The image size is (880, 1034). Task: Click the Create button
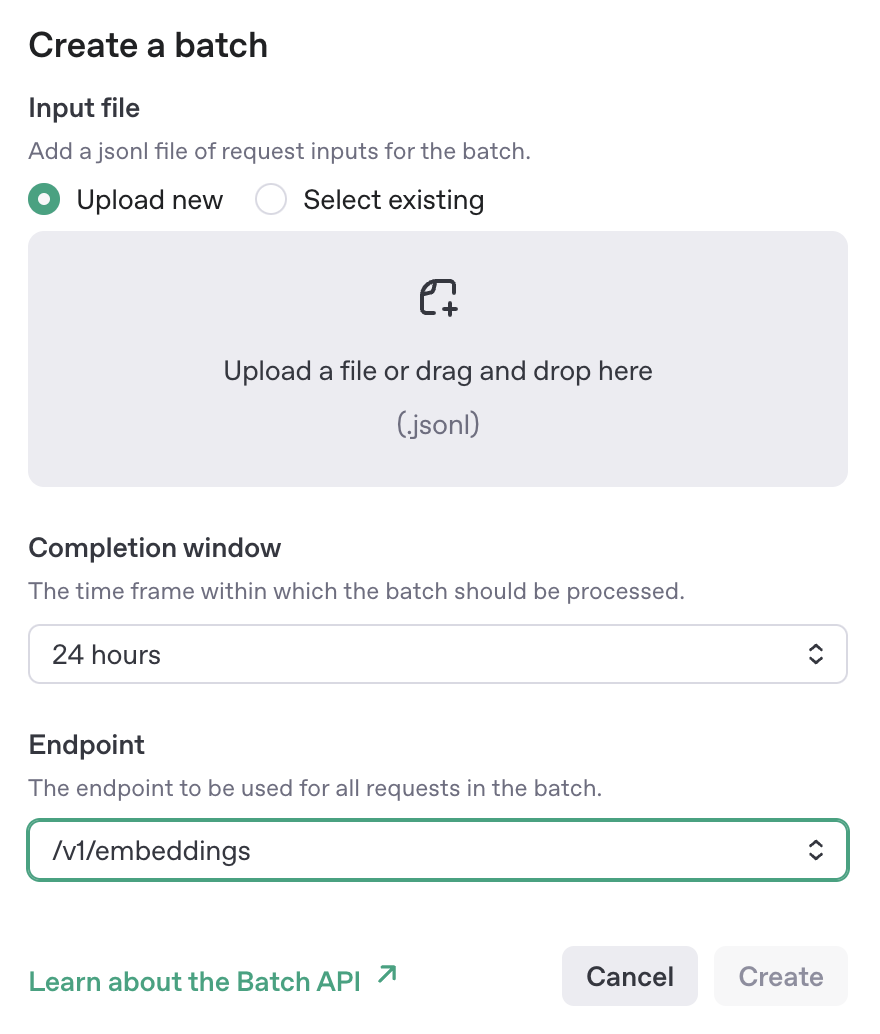tap(780, 977)
